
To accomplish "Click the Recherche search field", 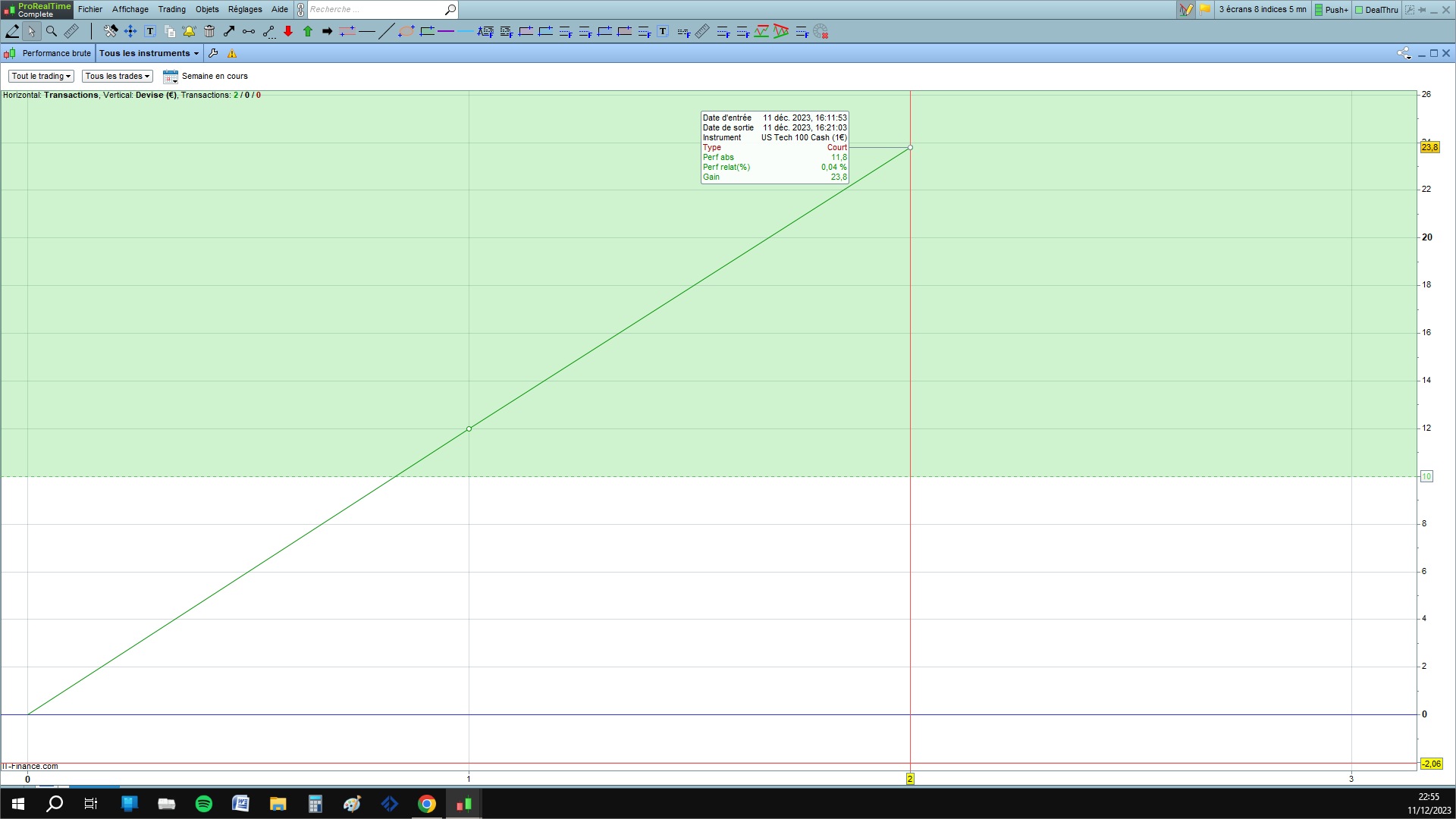I will (375, 9).
